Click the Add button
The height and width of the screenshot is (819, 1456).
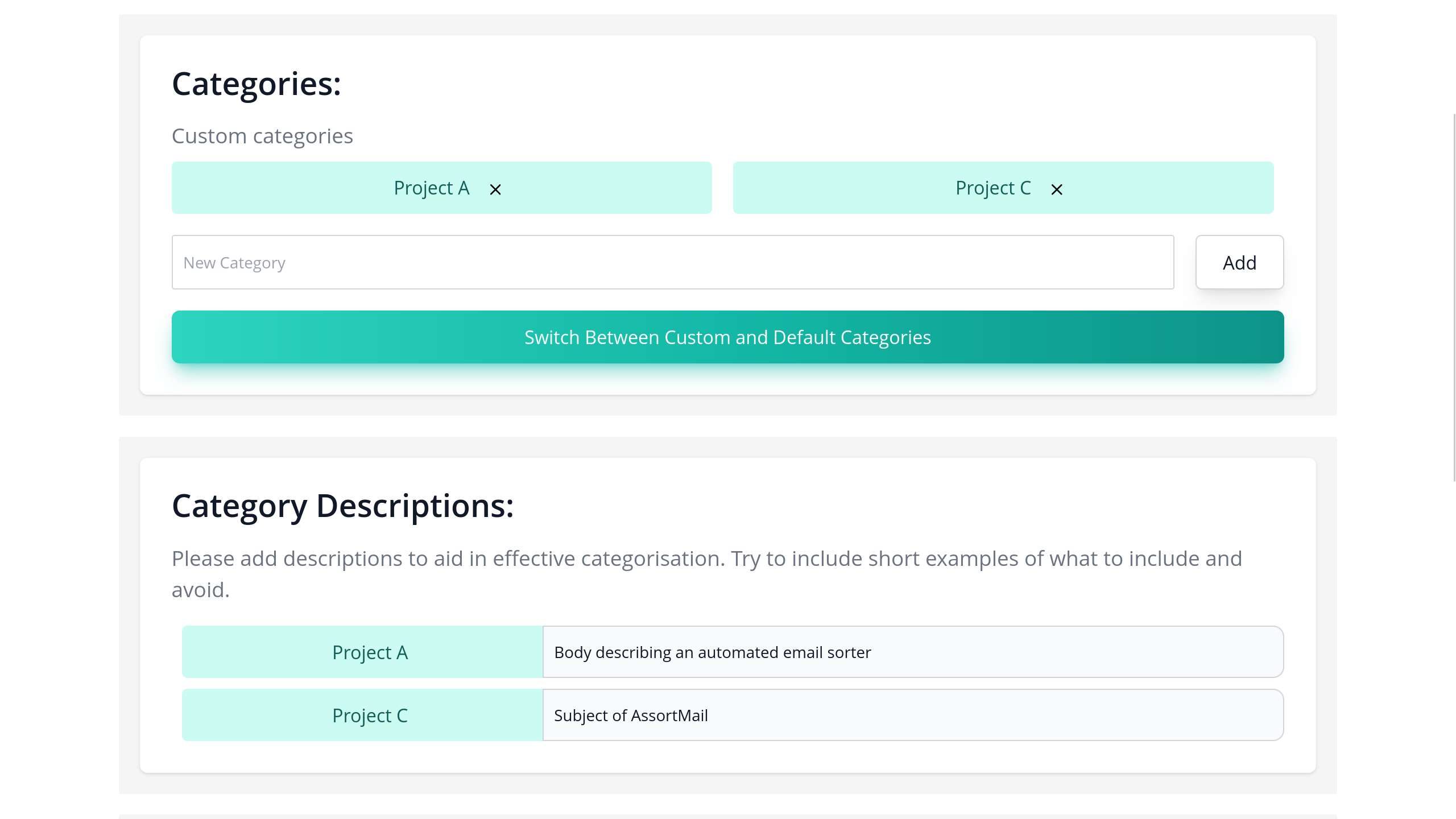1239,262
